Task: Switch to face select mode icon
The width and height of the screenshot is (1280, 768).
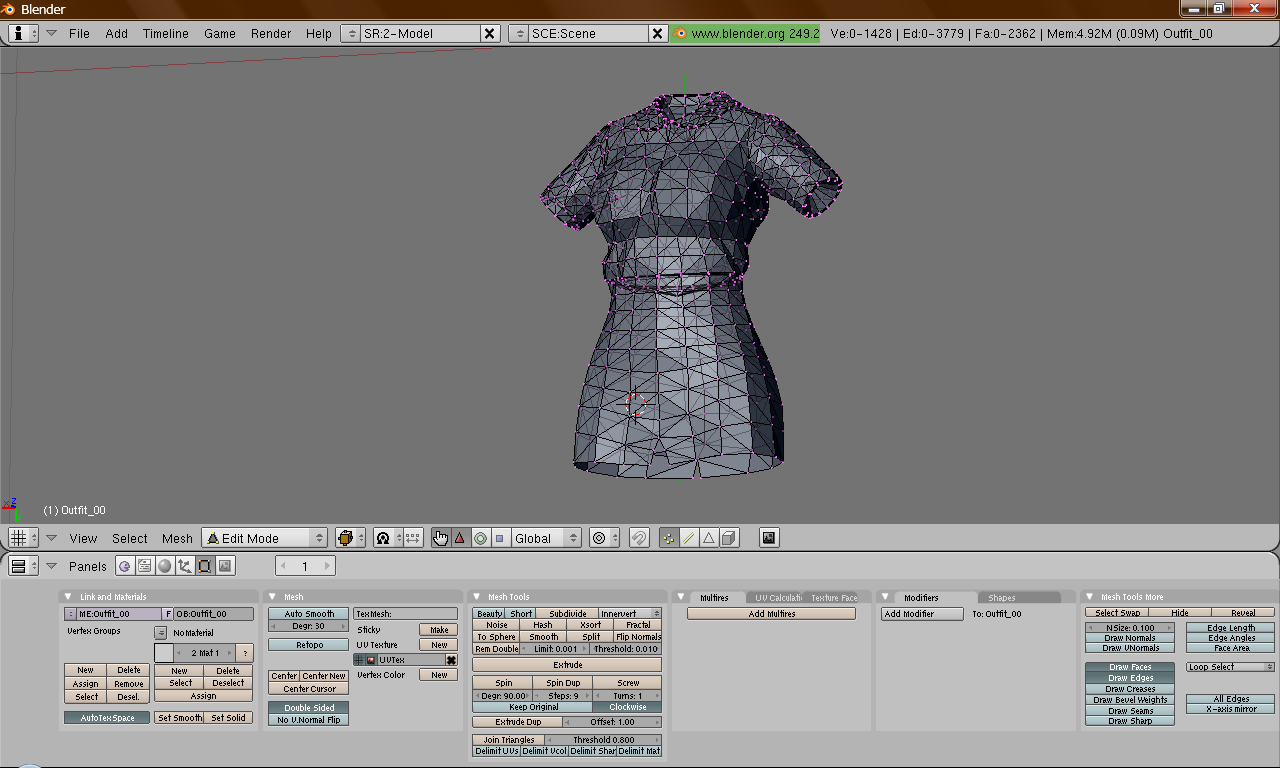Action: [709, 538]
